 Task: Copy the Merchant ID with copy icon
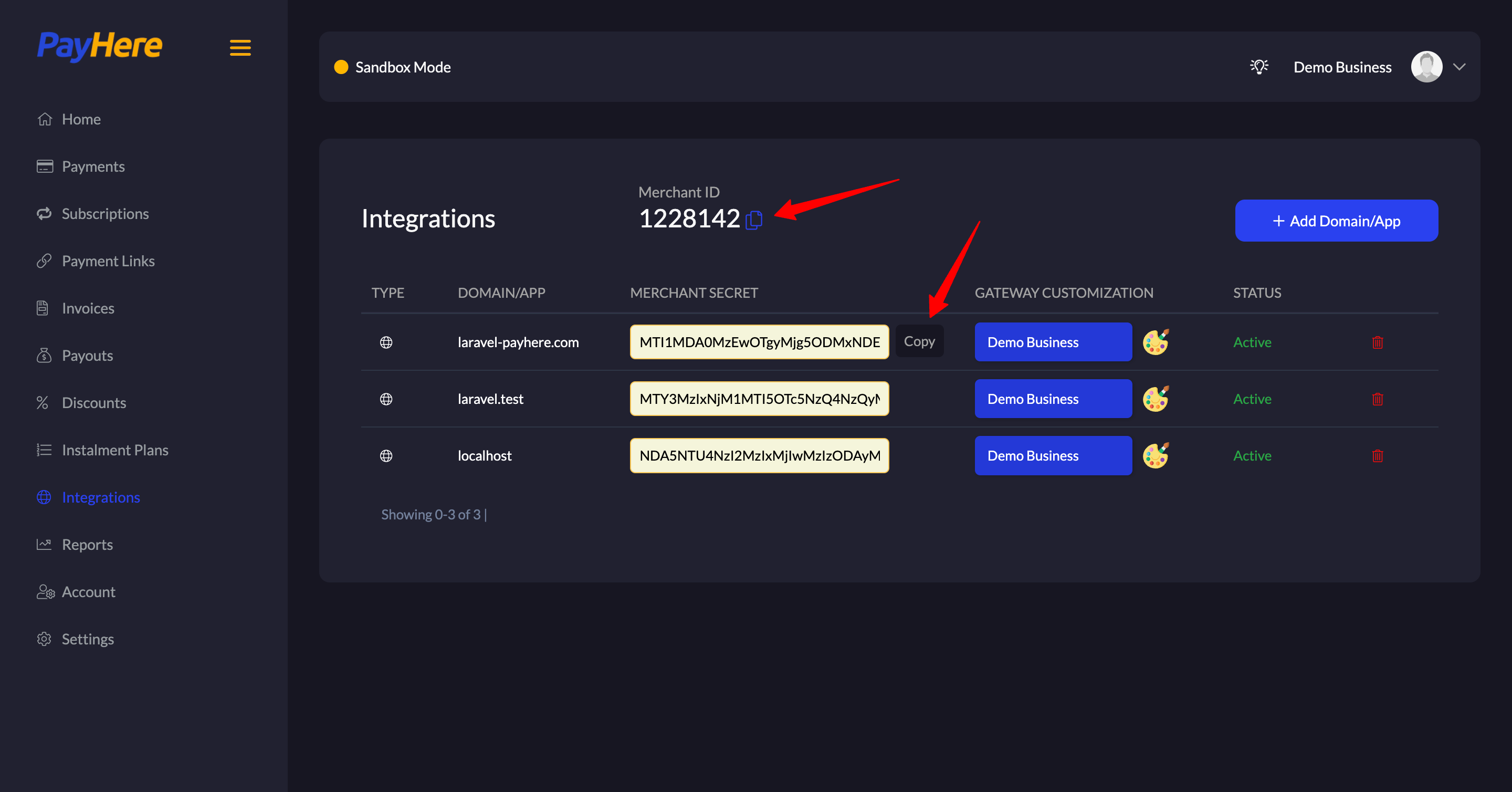(x=754, y=220)
